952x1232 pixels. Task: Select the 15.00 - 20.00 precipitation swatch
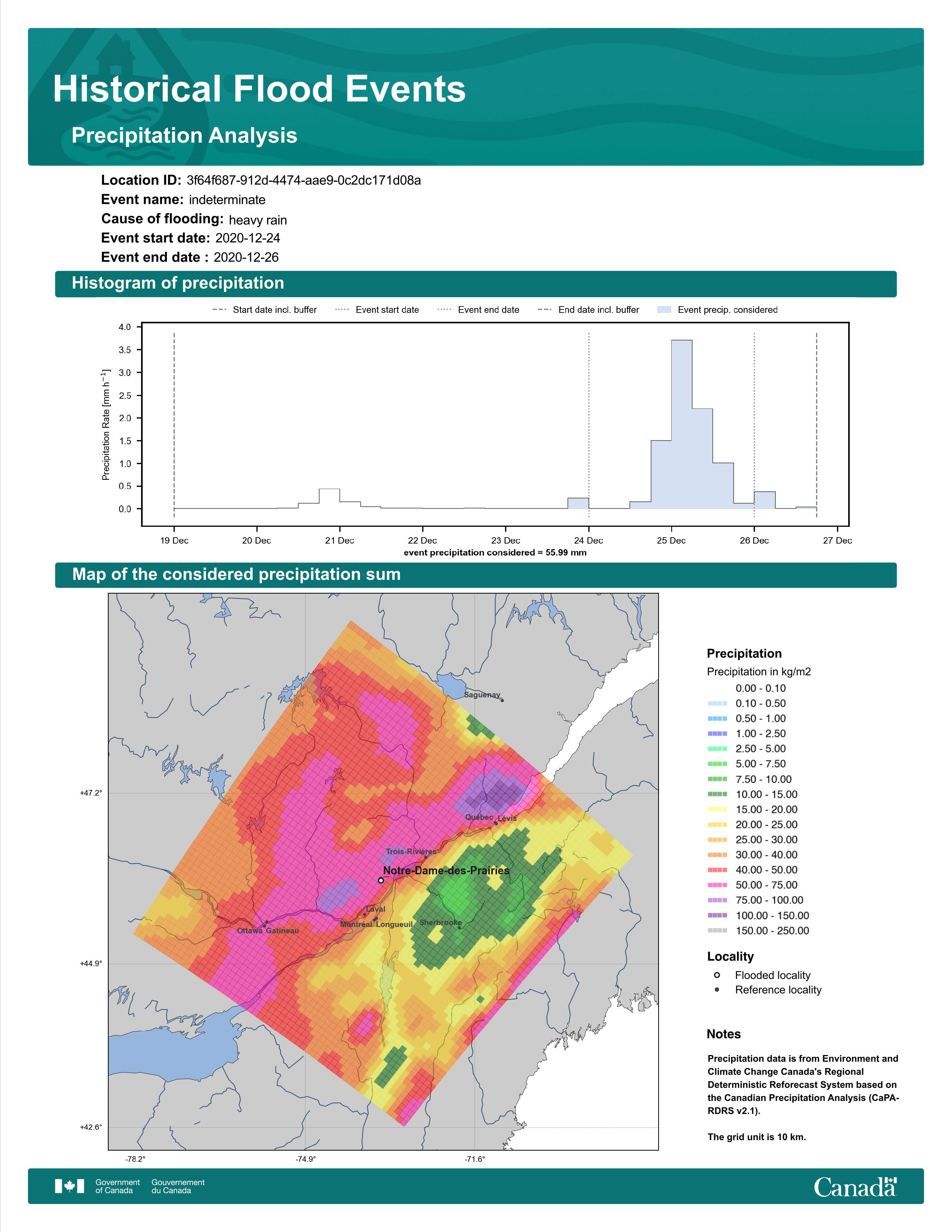[x=718, y=809]
